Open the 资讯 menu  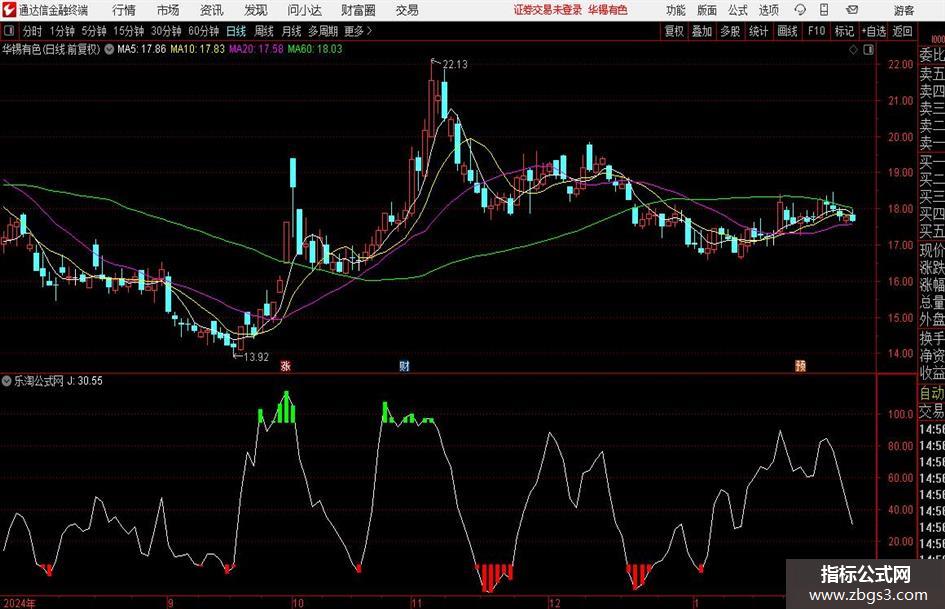click(212, 10)
